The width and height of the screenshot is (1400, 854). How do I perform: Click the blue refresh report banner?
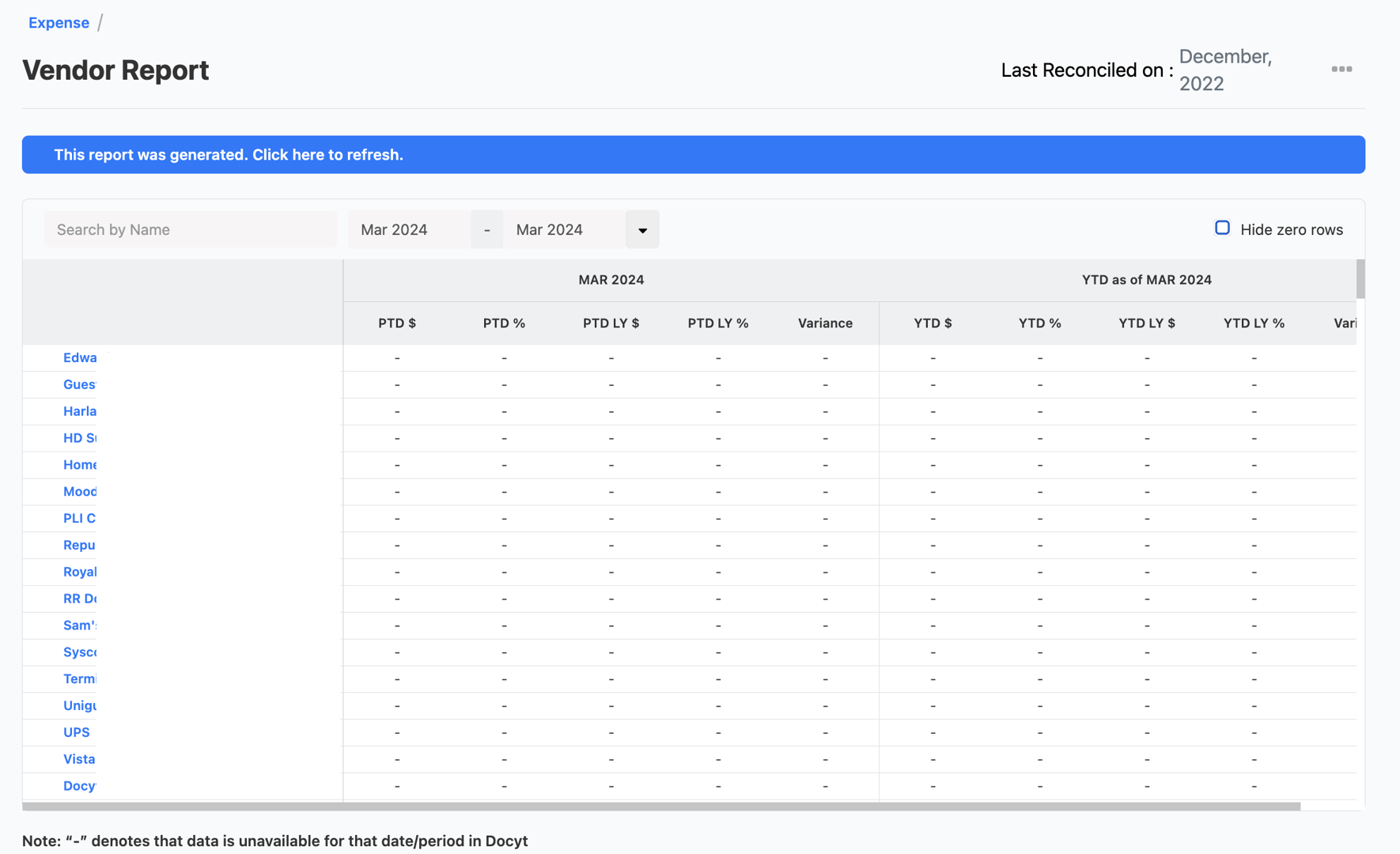click(694, 155)
